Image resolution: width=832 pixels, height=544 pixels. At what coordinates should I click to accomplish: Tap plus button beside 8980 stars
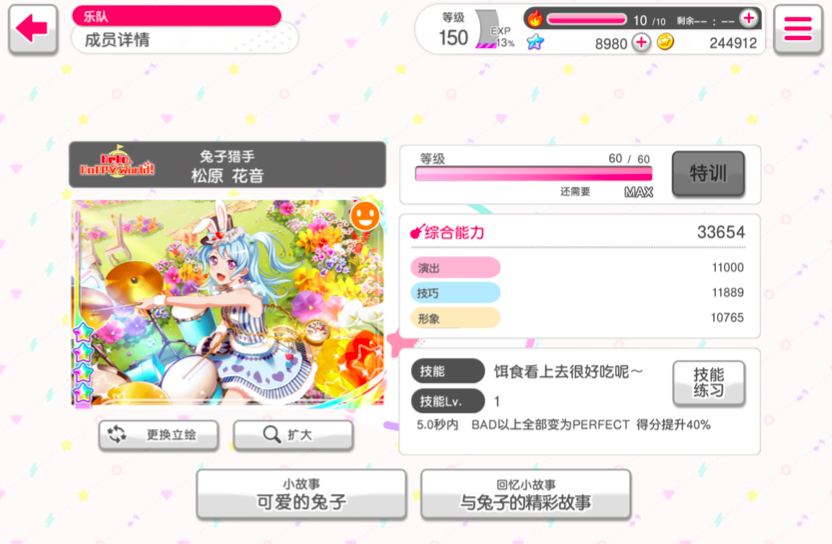pos(641,42)
